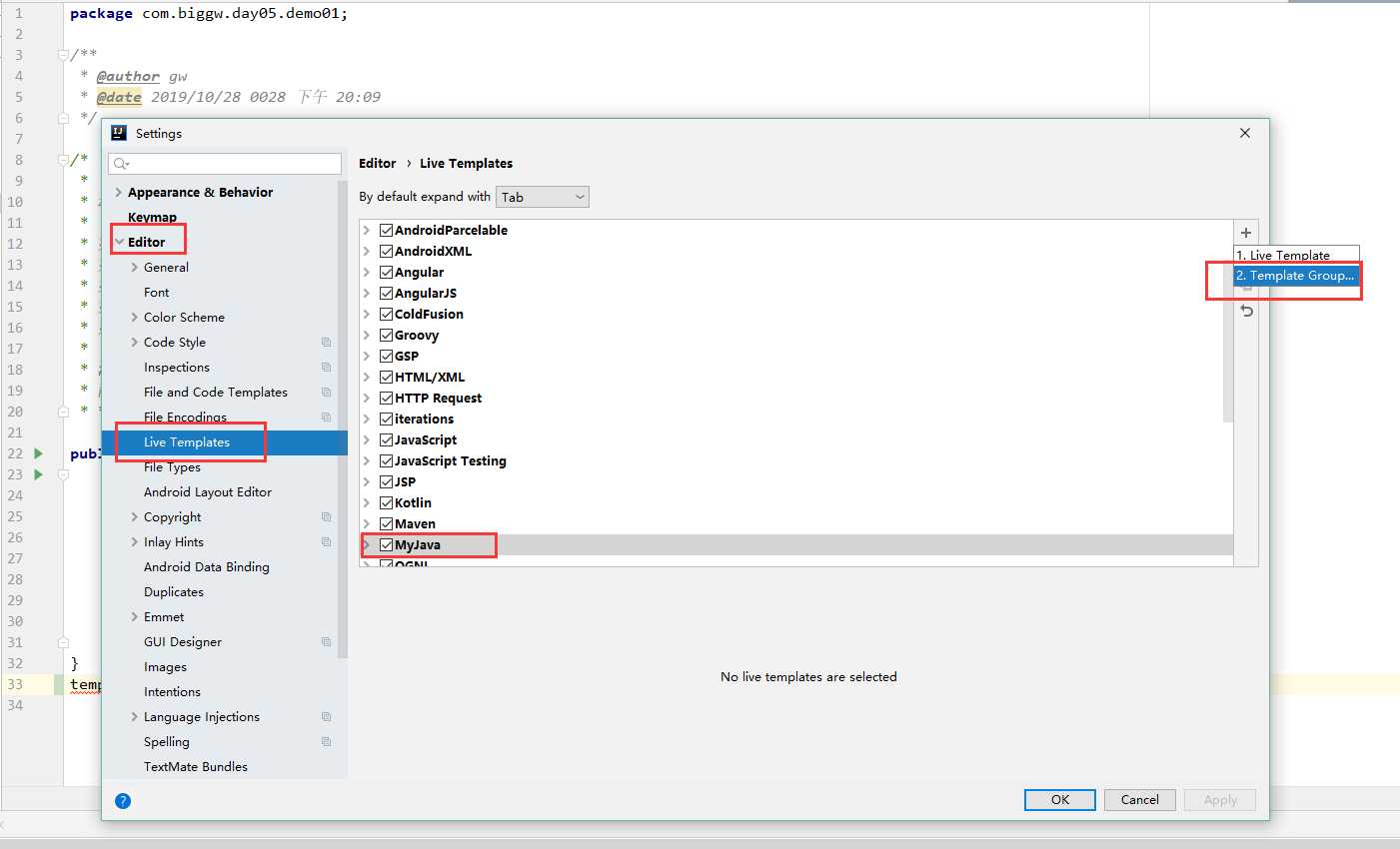Click the Editor breadcrumb in header
This screenshot has height=849, width=1400.
378,163
